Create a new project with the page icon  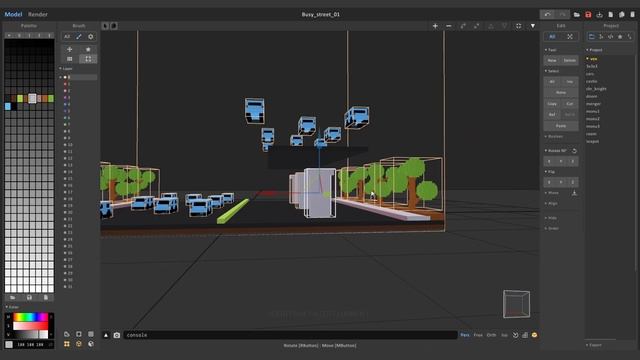[x=611, y=15]
